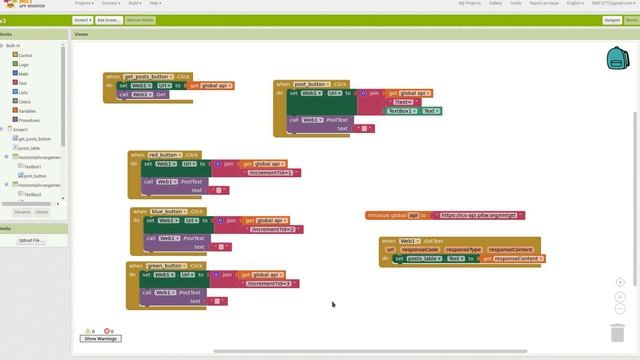This screenshot has height=360, width=640.
Task: Open the Projects menu
Action: (x=84, y=3)
